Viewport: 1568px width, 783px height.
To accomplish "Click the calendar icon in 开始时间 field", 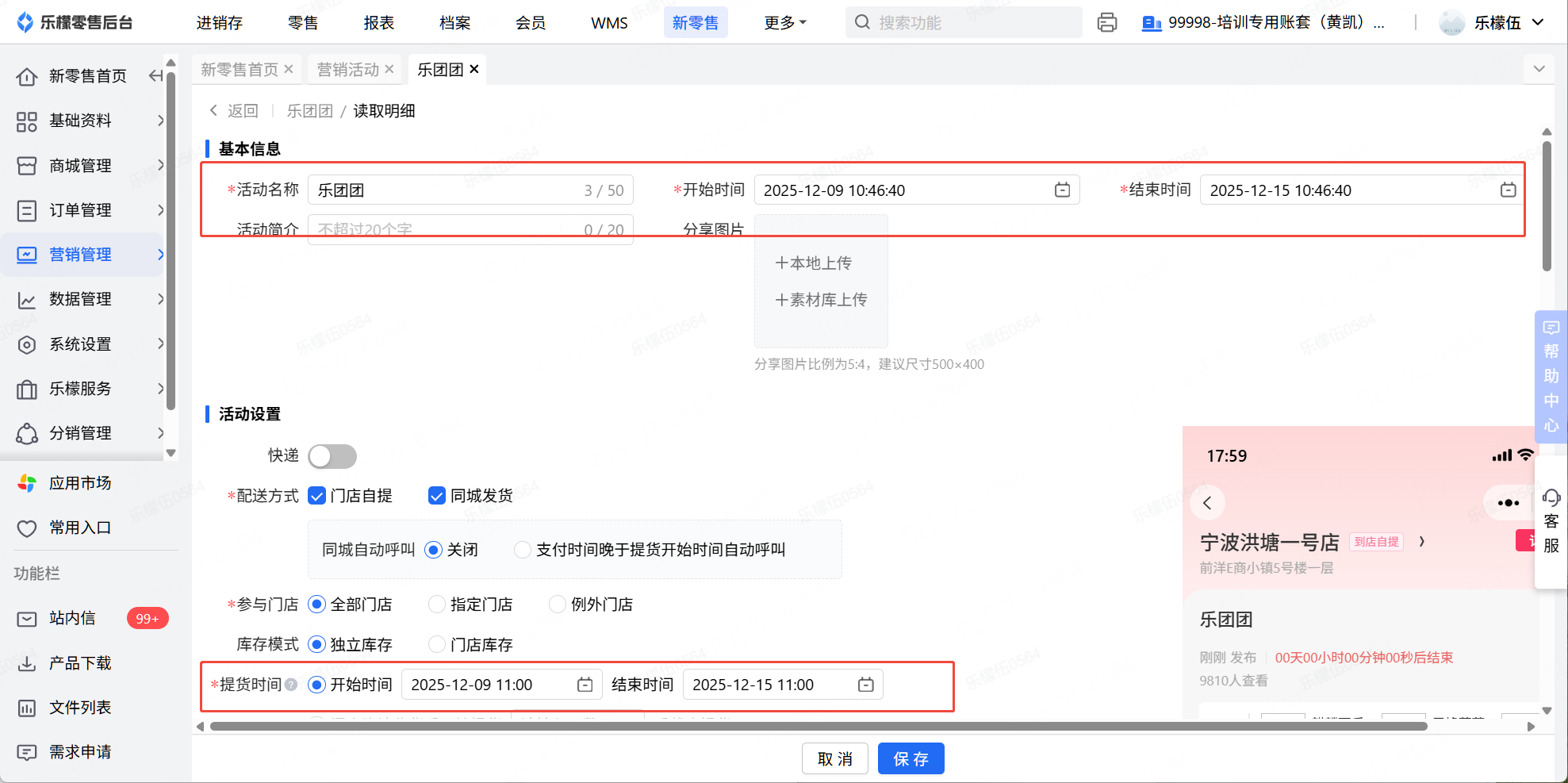I will [1062, 190].
